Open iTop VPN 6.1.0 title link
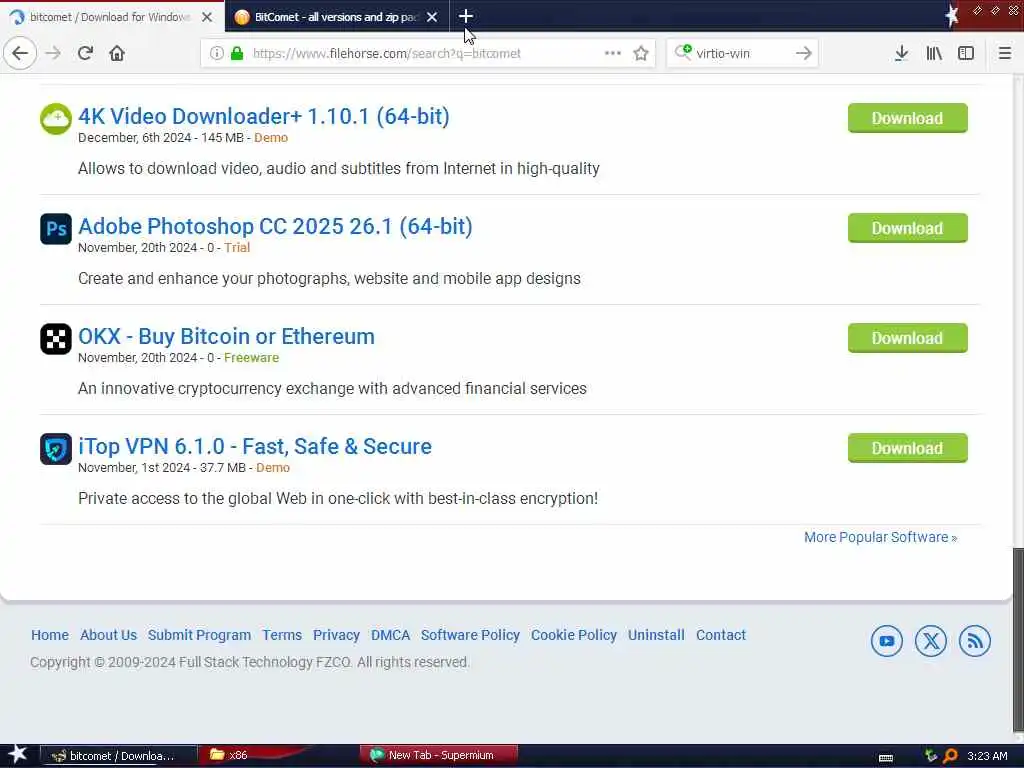This screenshot has height=768, width=1024. [x=255, y=446]
